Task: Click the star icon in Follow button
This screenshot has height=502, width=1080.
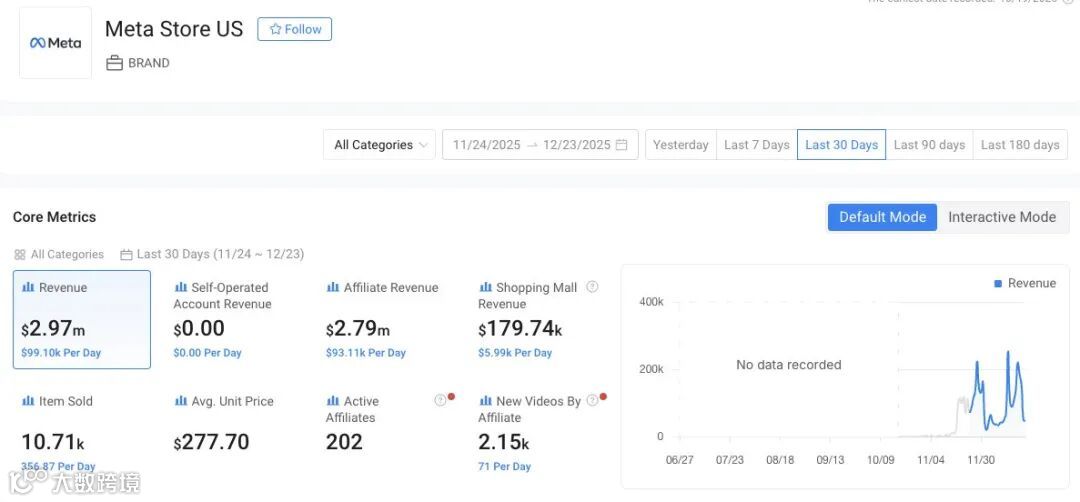Action: (276, 29)
